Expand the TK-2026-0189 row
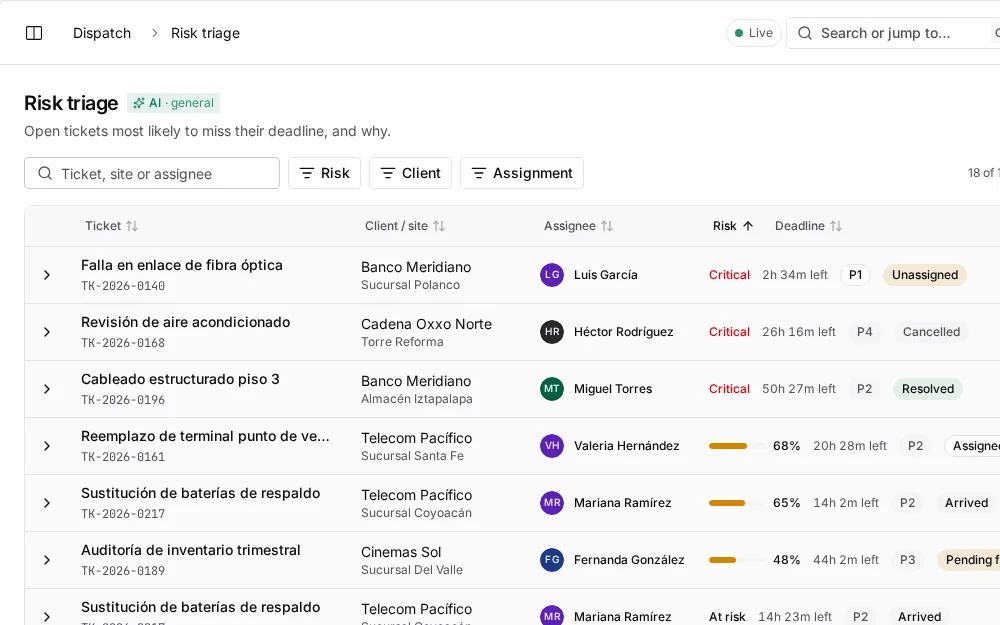 [47, 560]
